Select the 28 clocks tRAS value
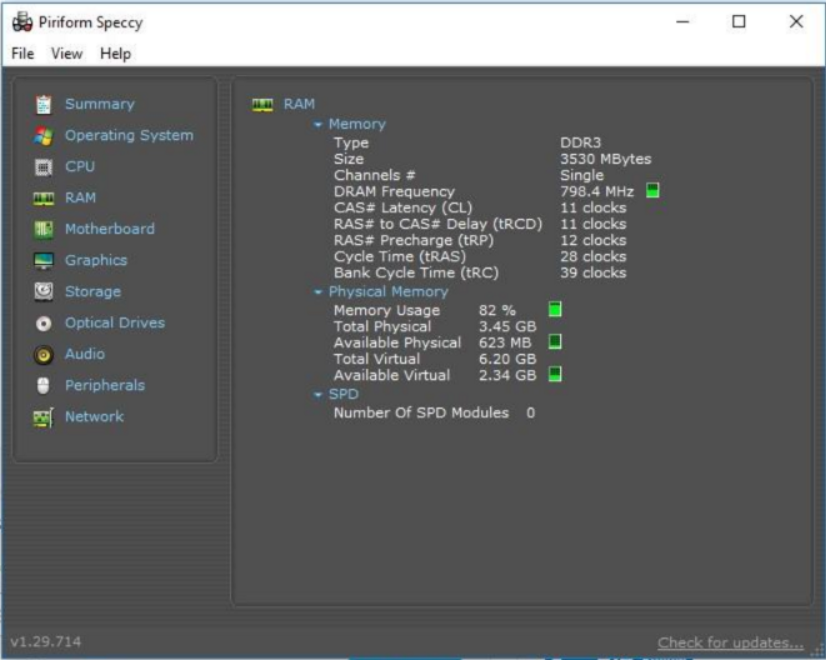This screenshot has width=826, height=660. pos(593,257)
